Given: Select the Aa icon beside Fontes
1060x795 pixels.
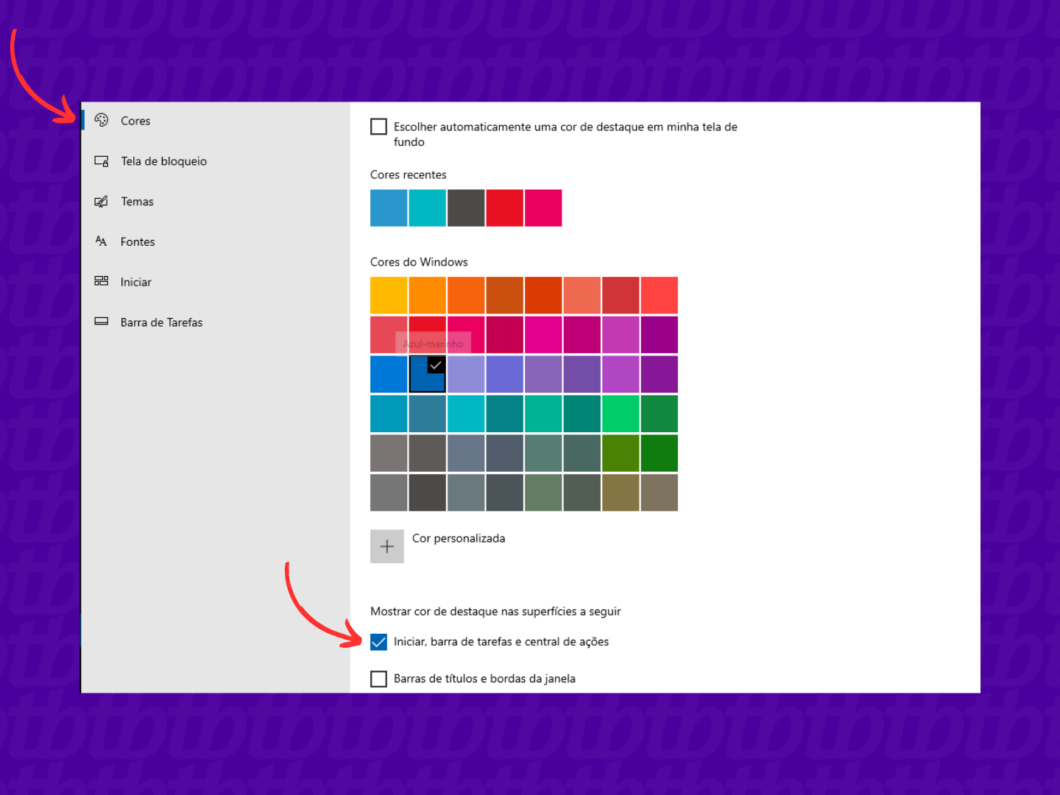Looking at the screenshot, I should (101, 241).
